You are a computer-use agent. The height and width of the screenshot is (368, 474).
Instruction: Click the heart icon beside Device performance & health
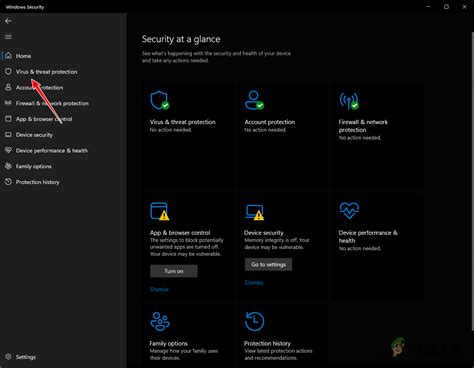coord(8,150)
